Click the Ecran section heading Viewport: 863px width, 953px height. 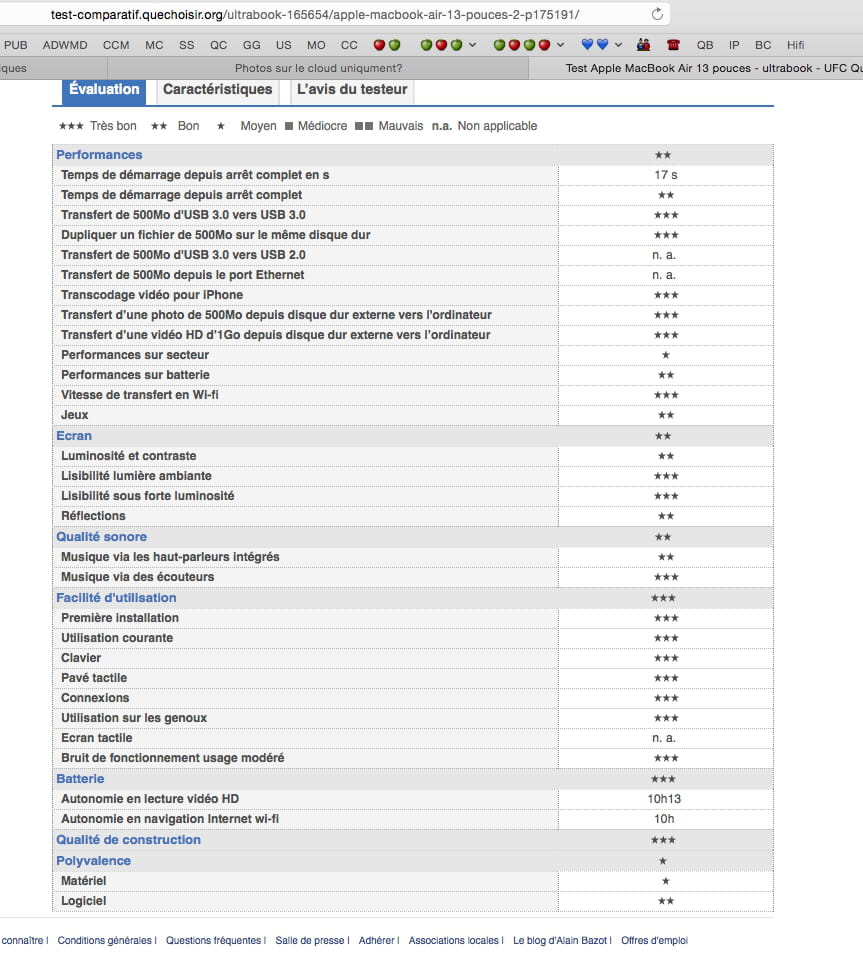point(74,436)
